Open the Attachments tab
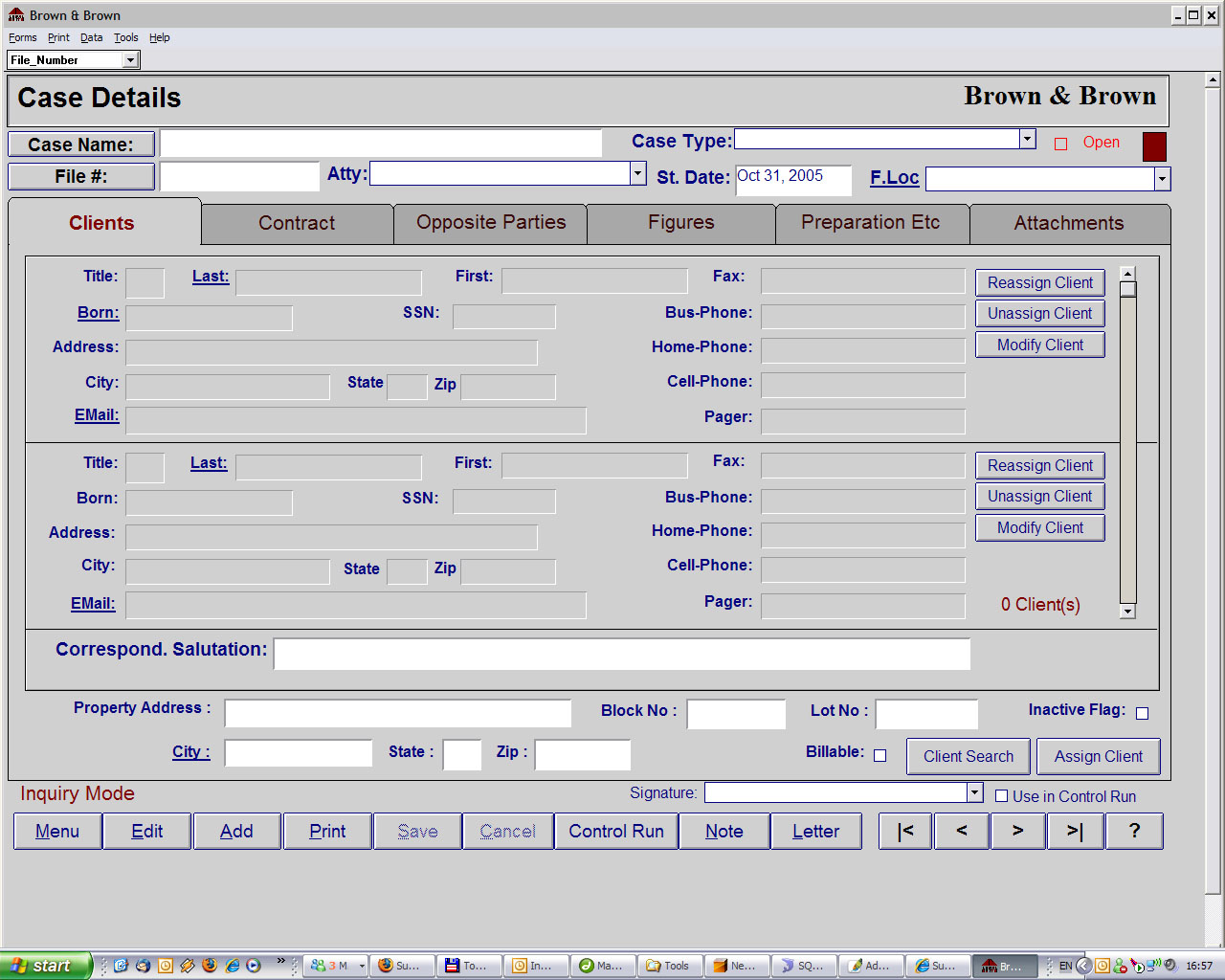Viewport: 1225px width, 980px height. pyautogui.click(x=1070, y=223)
